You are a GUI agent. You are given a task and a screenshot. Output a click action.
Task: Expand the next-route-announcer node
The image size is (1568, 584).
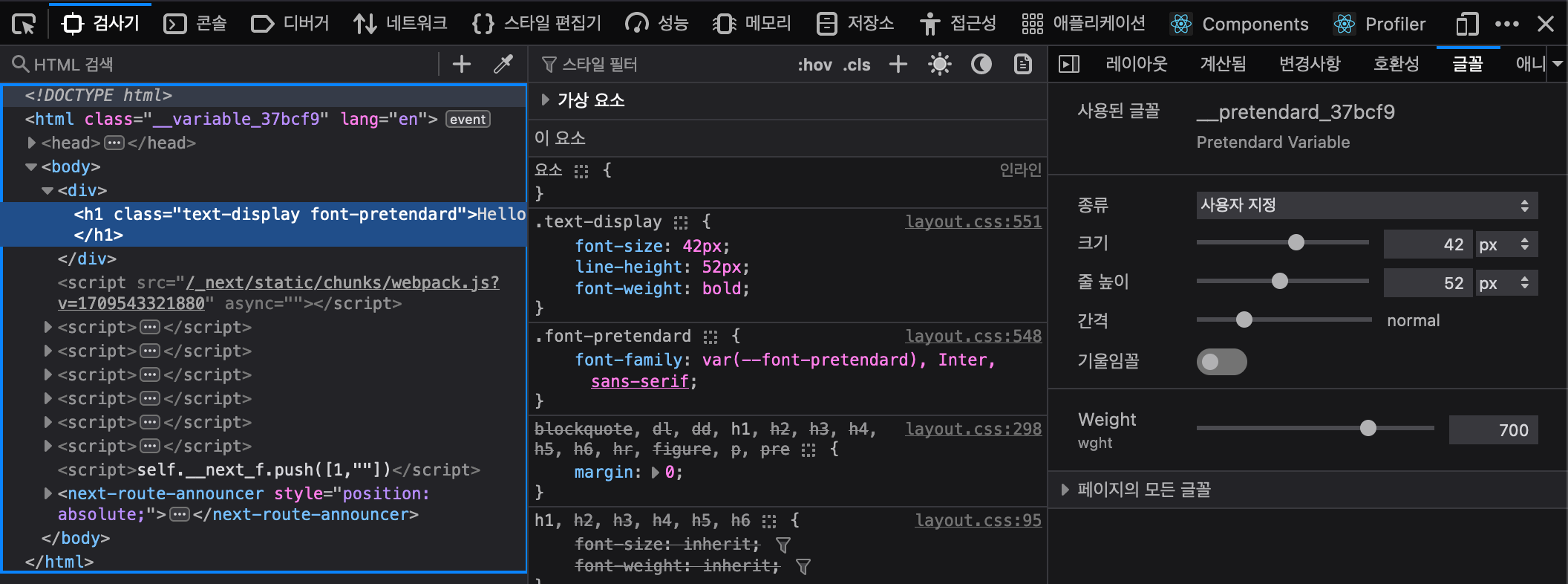(x=48, y=493)
